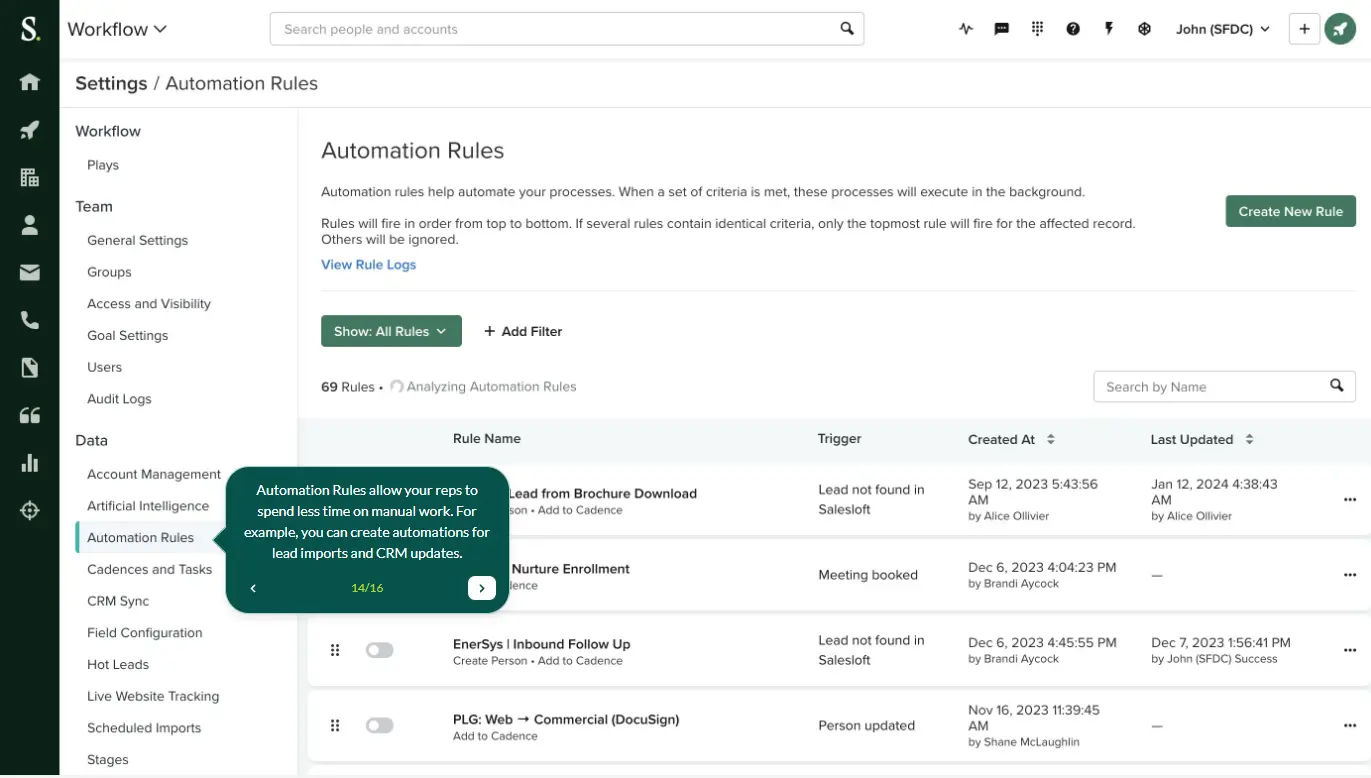Screen dimensions: 1371x778
Task: Open more options for PLG Web Commercial rule
Action: (x=1350, y=726)
